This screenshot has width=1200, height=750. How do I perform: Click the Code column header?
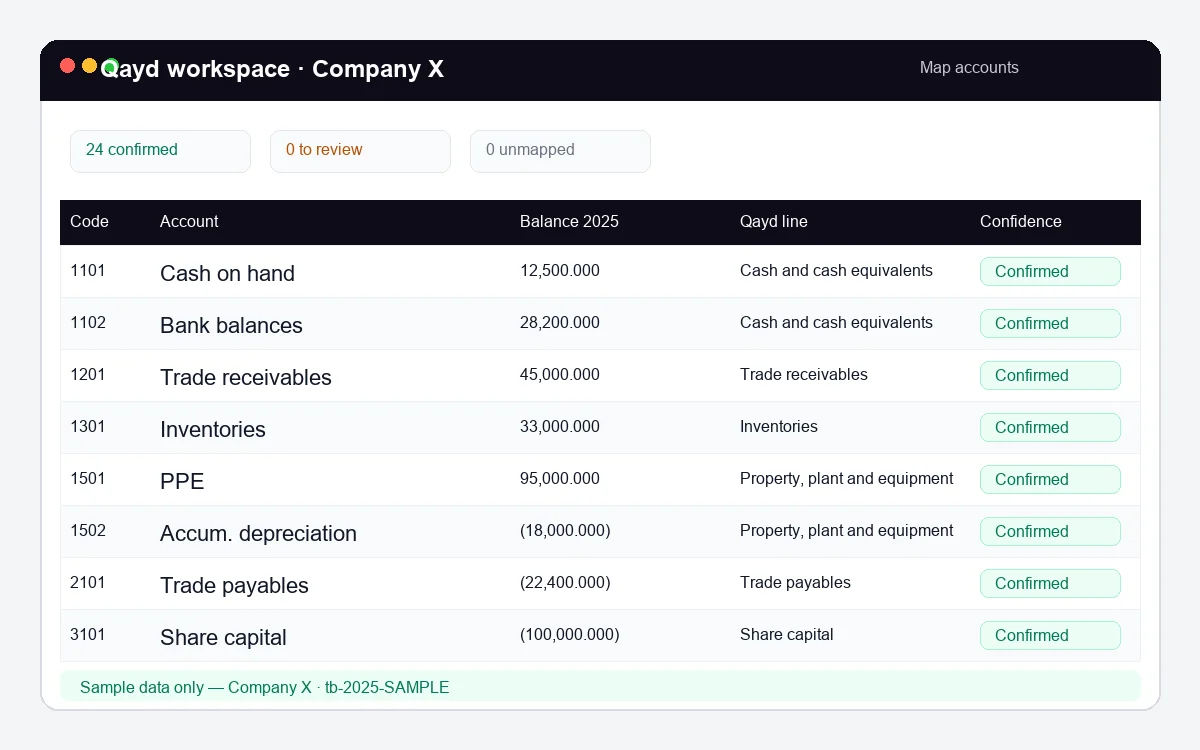point(89,221)
